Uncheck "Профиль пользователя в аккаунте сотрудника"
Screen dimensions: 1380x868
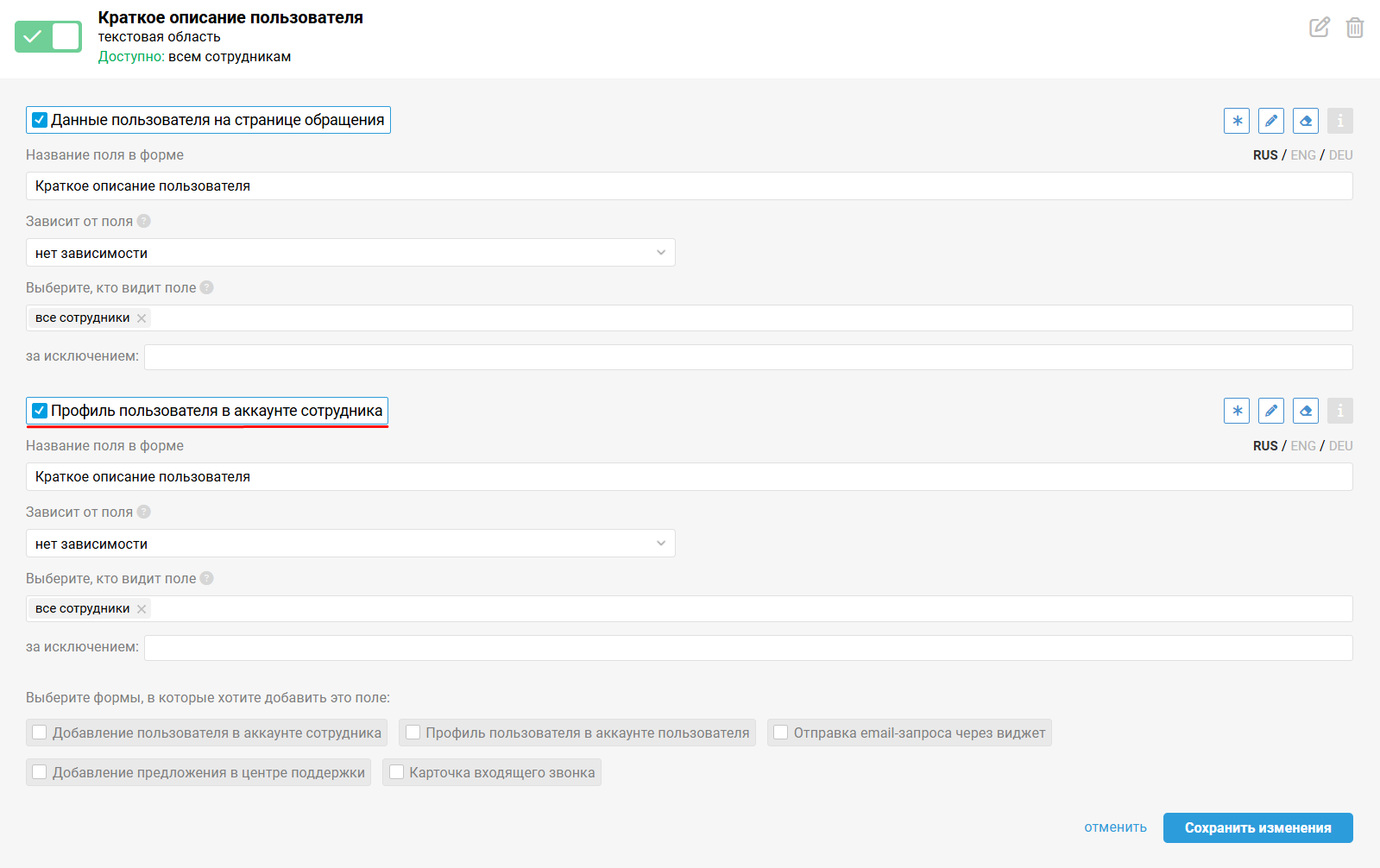click(x=40, y=411)
